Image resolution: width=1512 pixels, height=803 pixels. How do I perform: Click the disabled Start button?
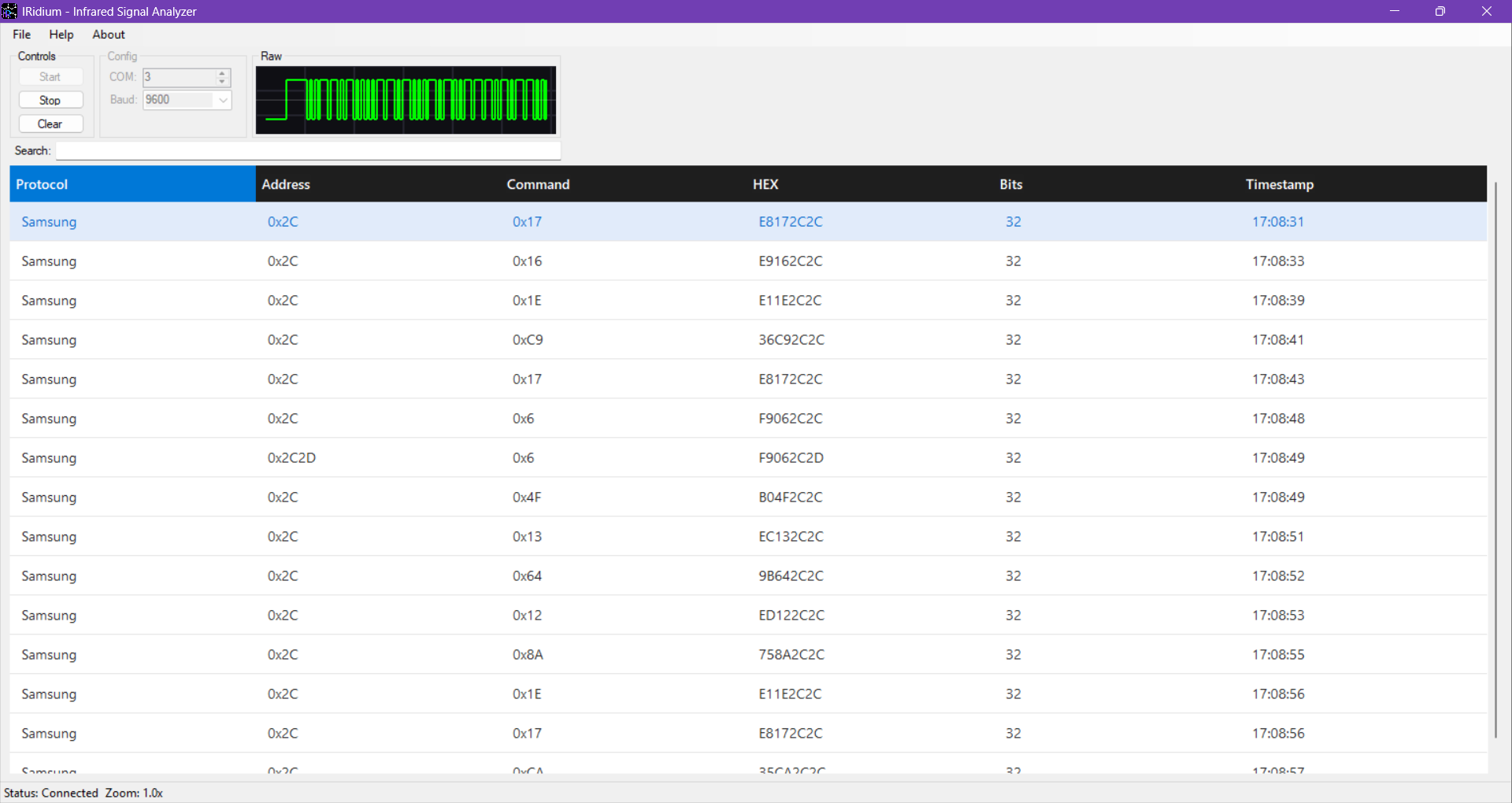50,76
